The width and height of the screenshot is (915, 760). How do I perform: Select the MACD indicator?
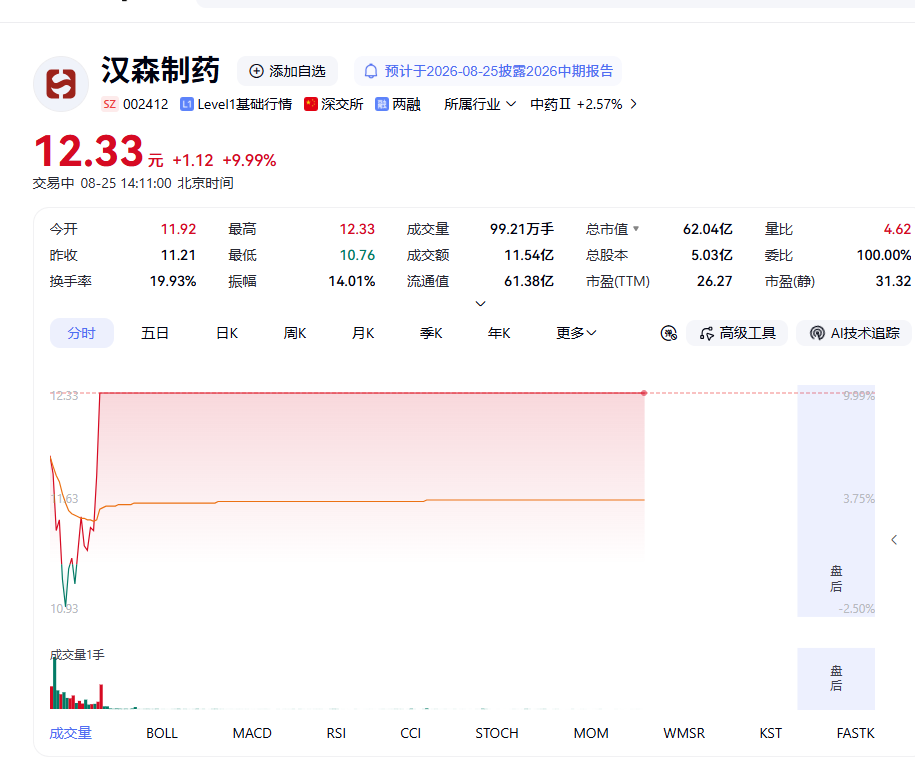tap(252, 733)
